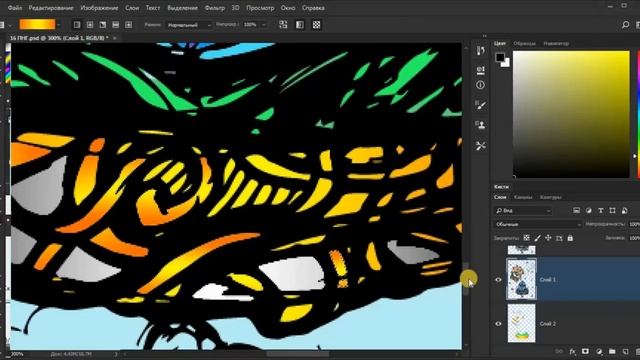Screen dimensions: 640x360
Task: Open the Редактирование menu
Action: click(51, 8)
